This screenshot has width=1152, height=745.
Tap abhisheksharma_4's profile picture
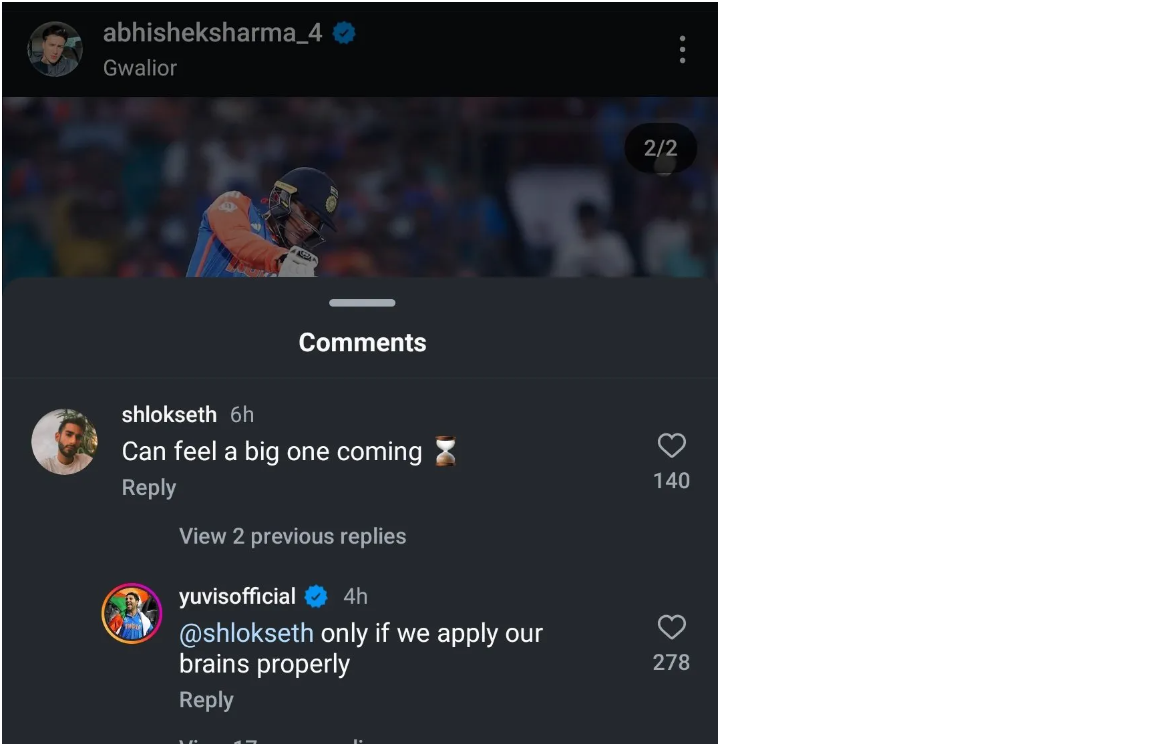55,49
